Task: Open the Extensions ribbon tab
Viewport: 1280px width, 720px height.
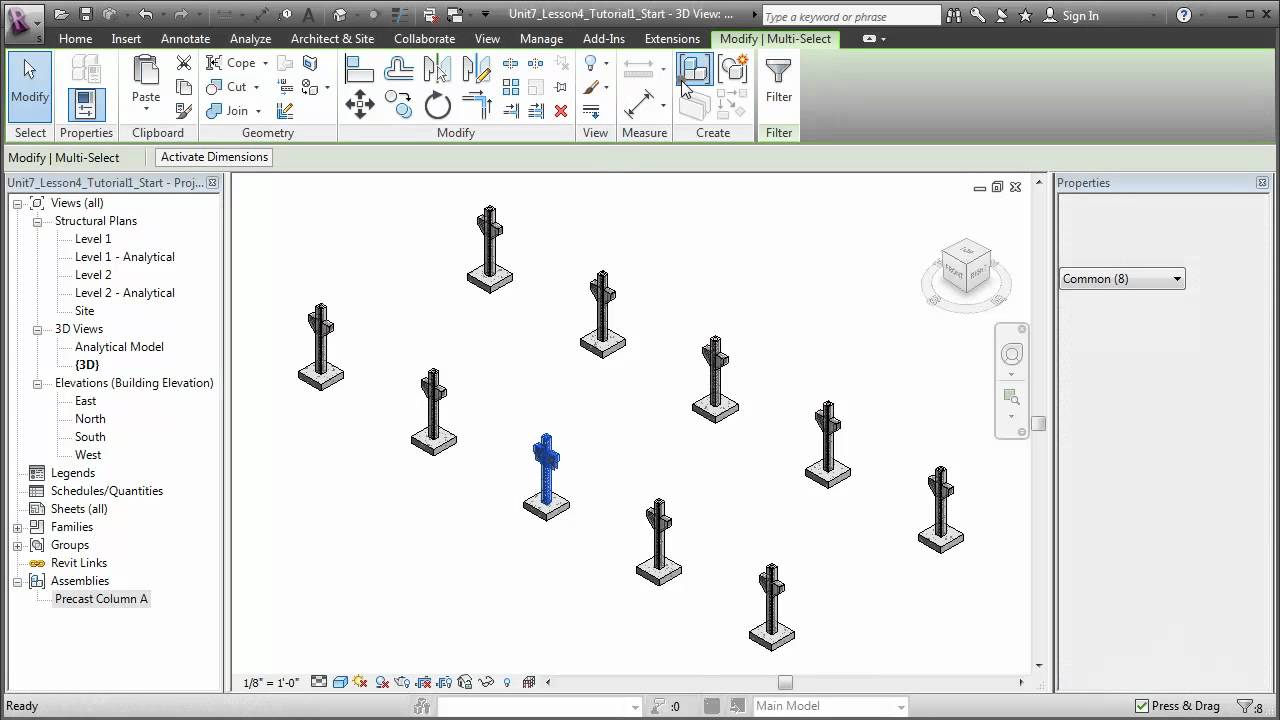Action: tap(672, 39)
